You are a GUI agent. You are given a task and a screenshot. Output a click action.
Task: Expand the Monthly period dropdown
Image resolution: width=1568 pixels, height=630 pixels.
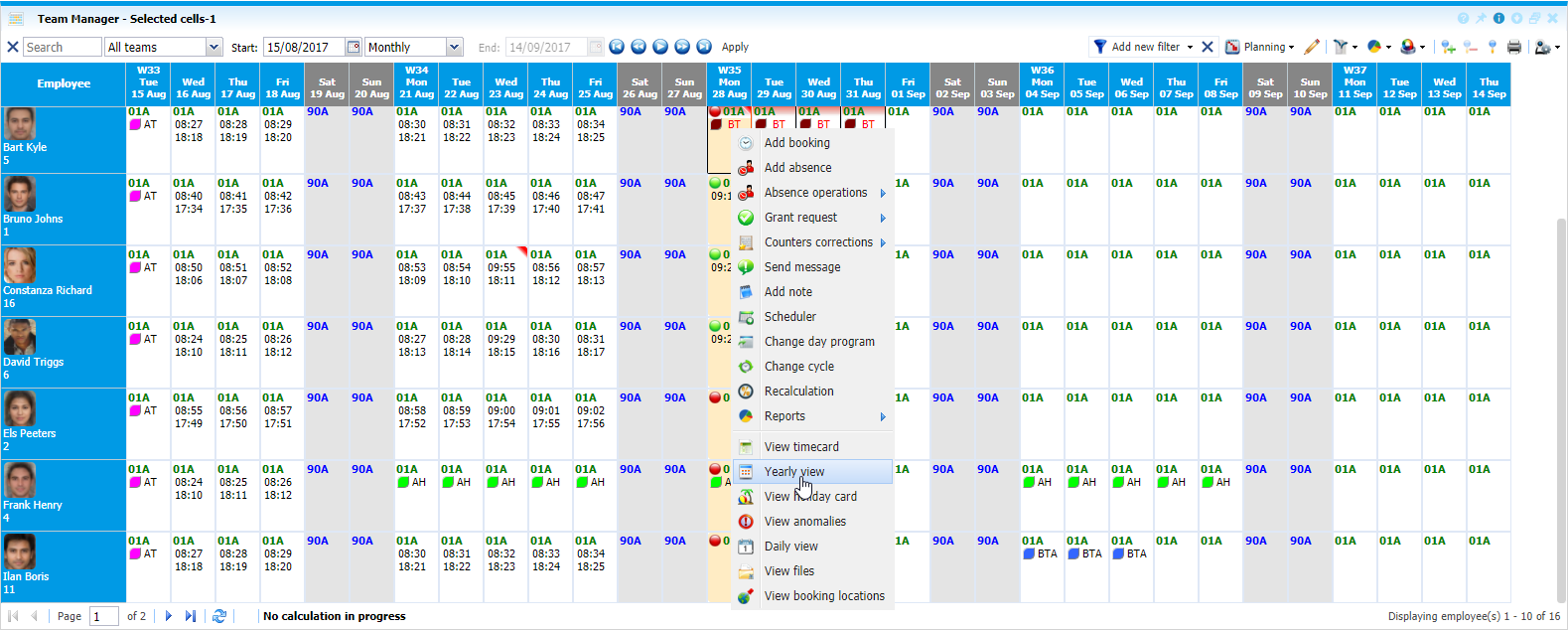pyautogui.click(x=454, y=47)
